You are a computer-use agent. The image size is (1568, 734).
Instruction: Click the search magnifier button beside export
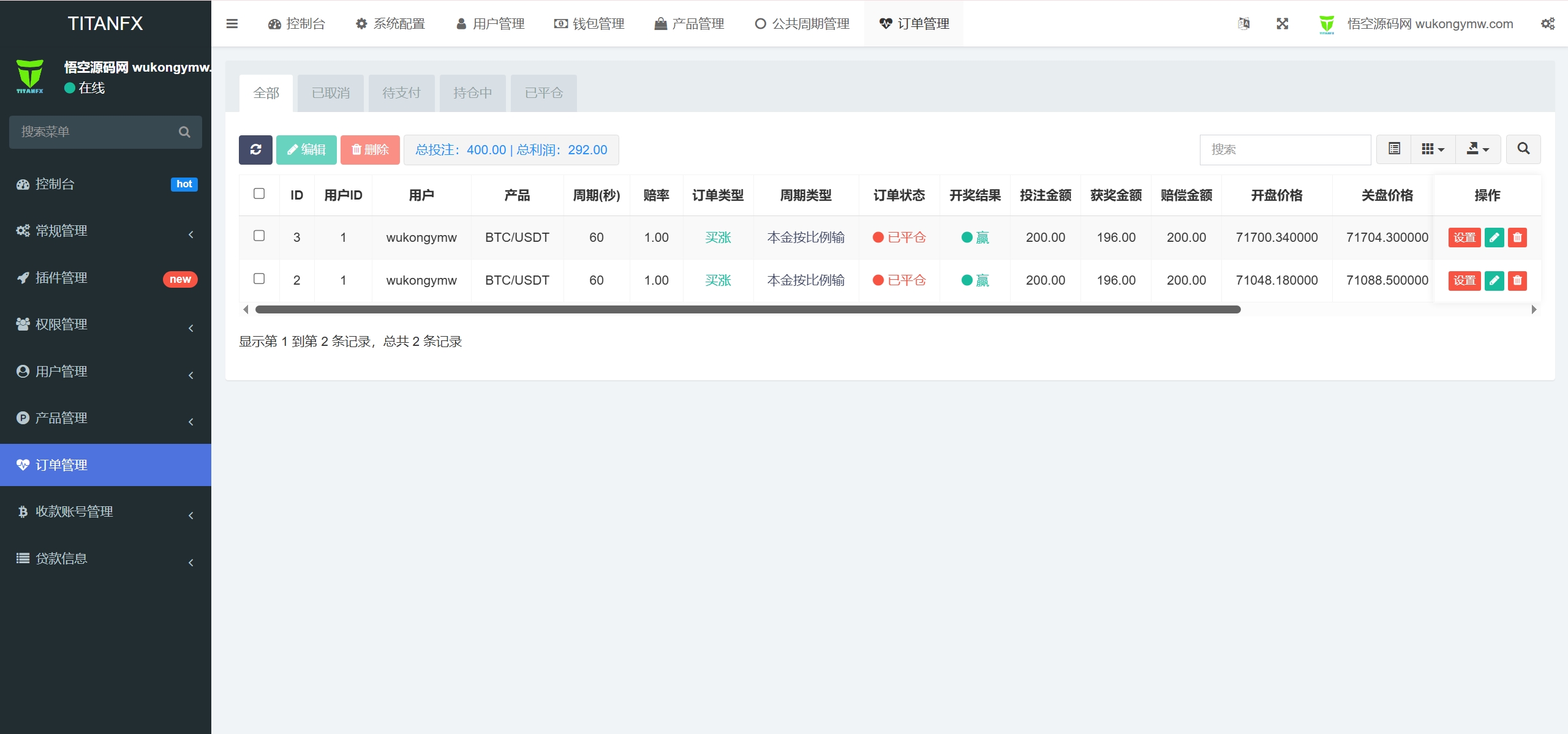pos(1523,149)
